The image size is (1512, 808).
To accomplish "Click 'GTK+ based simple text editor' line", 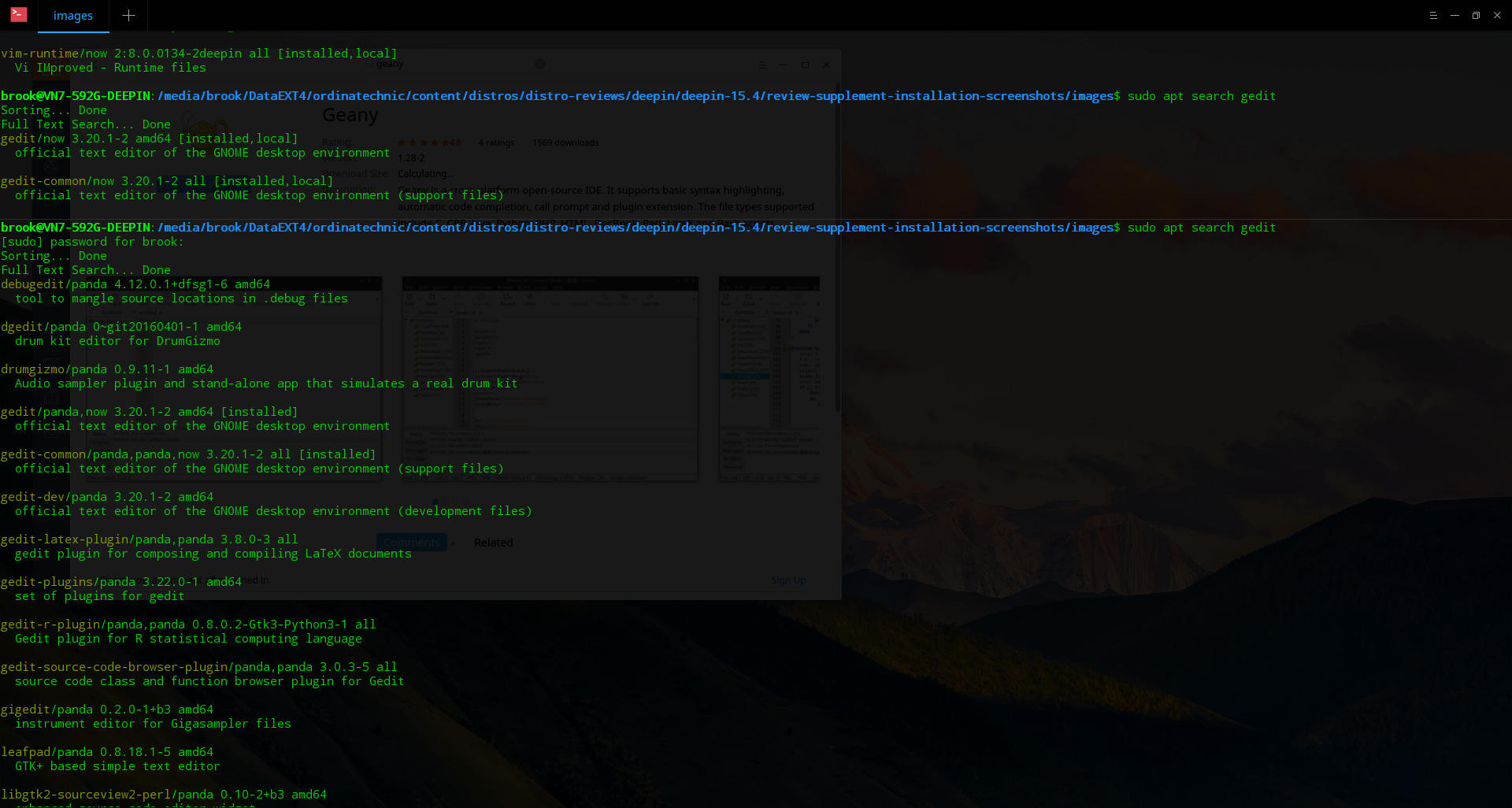I will 117,766.
